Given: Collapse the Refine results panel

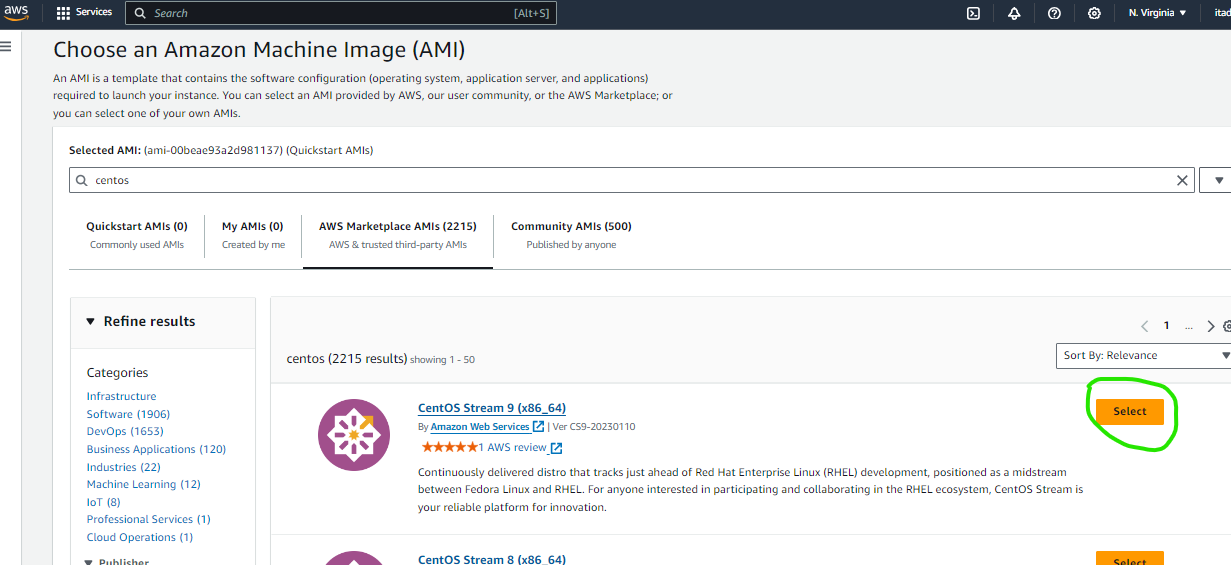Looking at the screenshot, I should click(92, 321).
